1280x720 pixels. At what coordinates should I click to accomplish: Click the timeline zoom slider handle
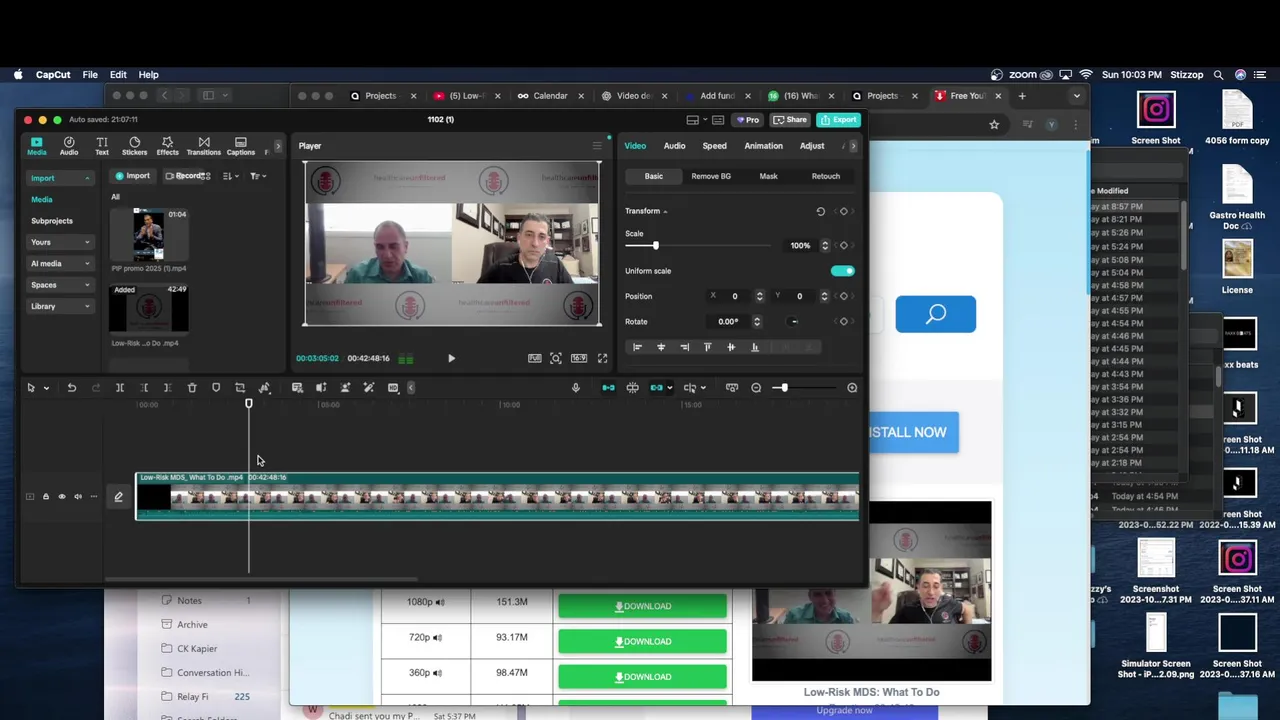coord(784,388)
